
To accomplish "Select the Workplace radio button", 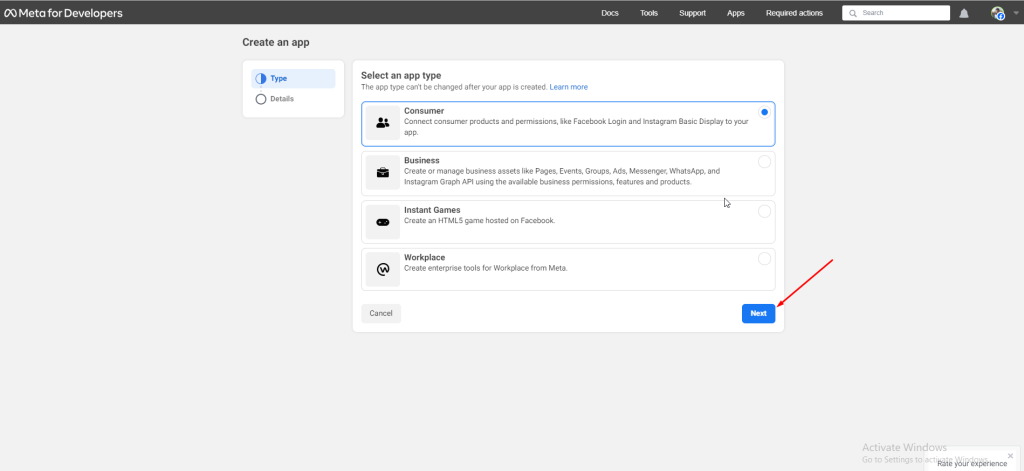I will [x=764, y=259].
